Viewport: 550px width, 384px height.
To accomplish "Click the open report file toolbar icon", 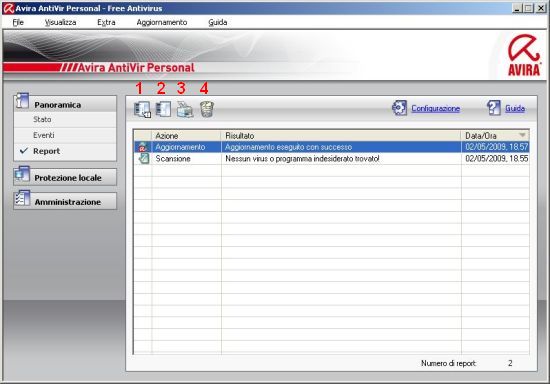I will pyautogui.click(x=163, y=109).
